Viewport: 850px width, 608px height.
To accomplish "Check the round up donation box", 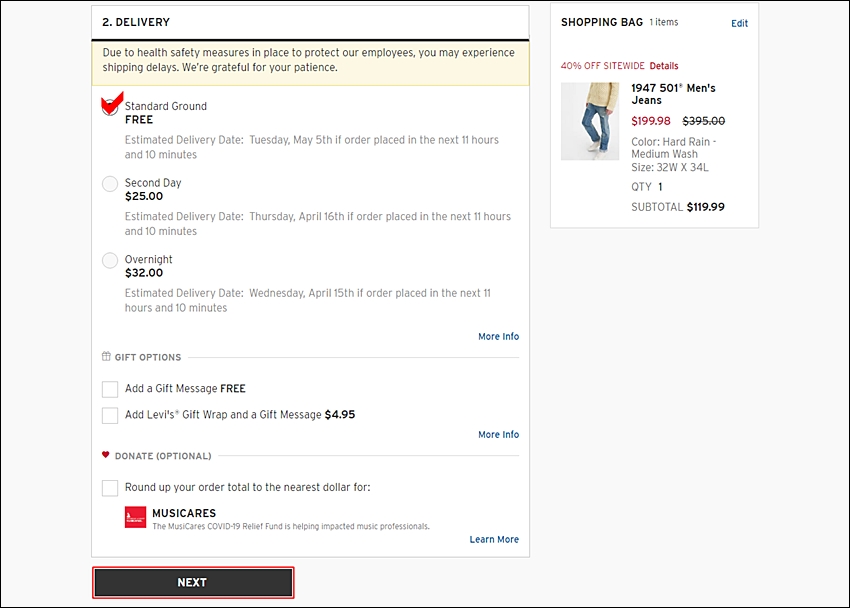I will (x=110, y=488).
